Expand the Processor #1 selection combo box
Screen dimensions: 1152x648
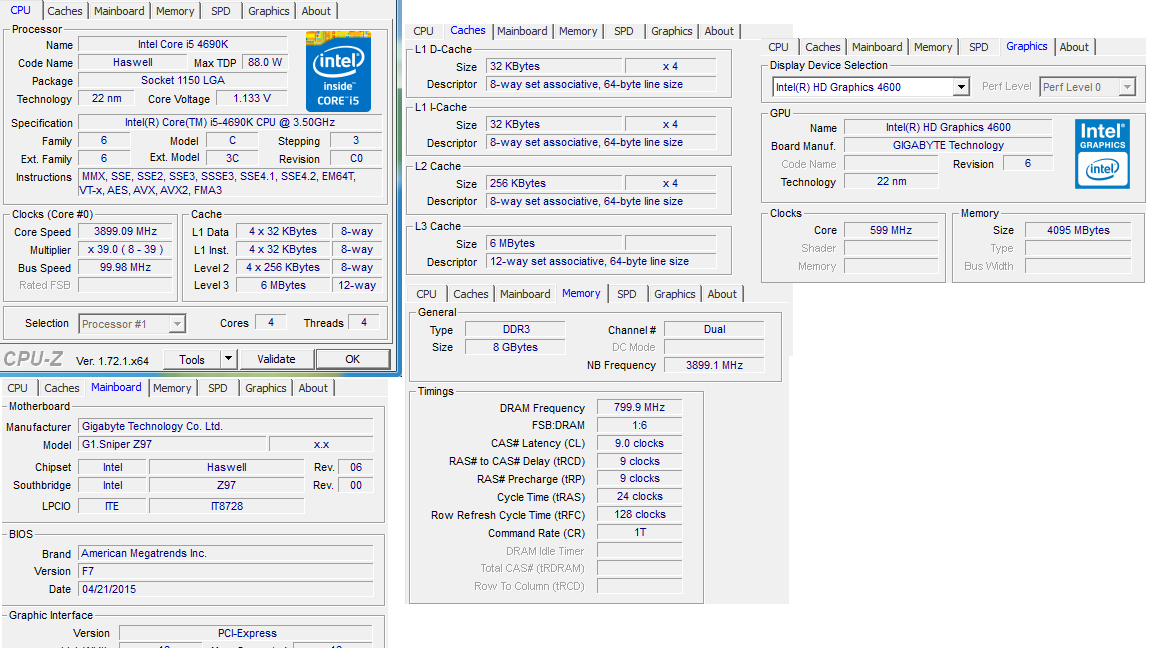pos(177,324)
